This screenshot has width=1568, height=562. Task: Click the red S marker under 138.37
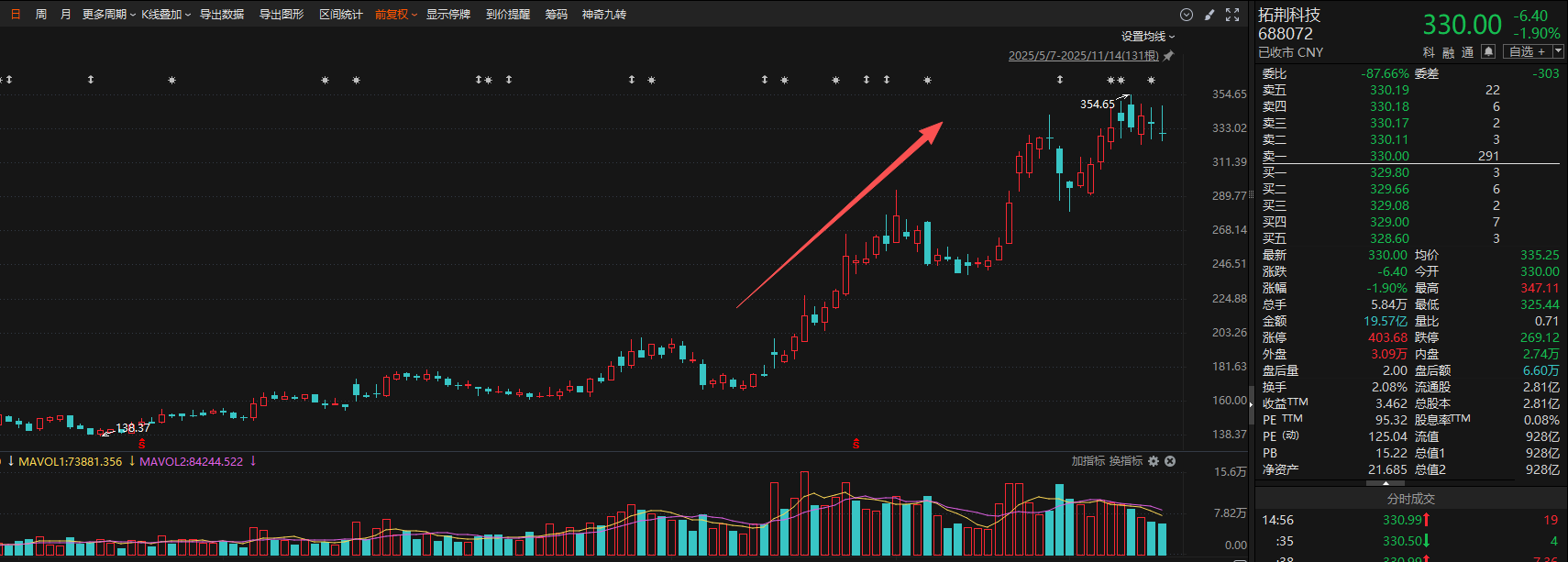click(x=141, y=444)
